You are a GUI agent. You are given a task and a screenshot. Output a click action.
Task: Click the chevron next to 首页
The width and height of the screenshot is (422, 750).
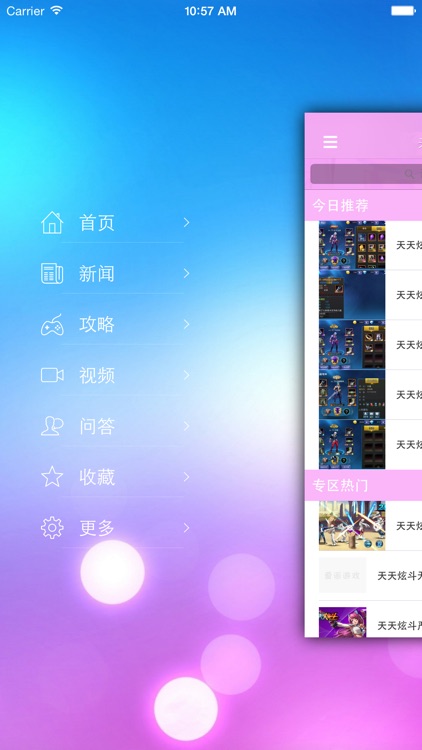tap(187, 222)
